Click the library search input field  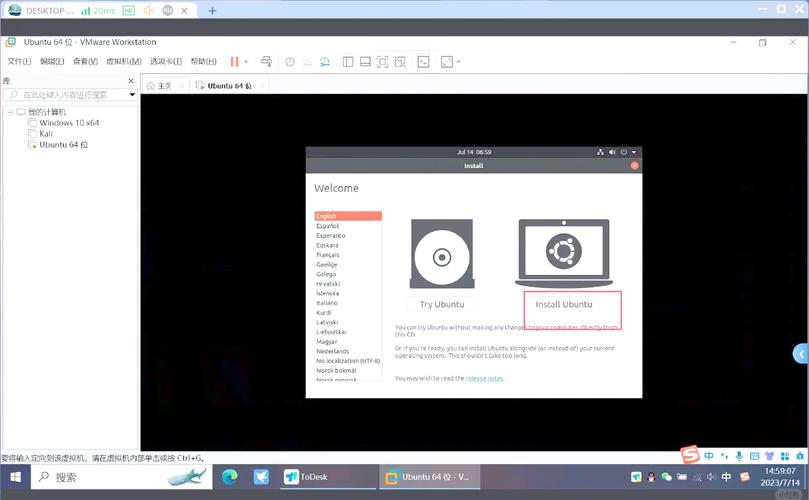point(66,95)
